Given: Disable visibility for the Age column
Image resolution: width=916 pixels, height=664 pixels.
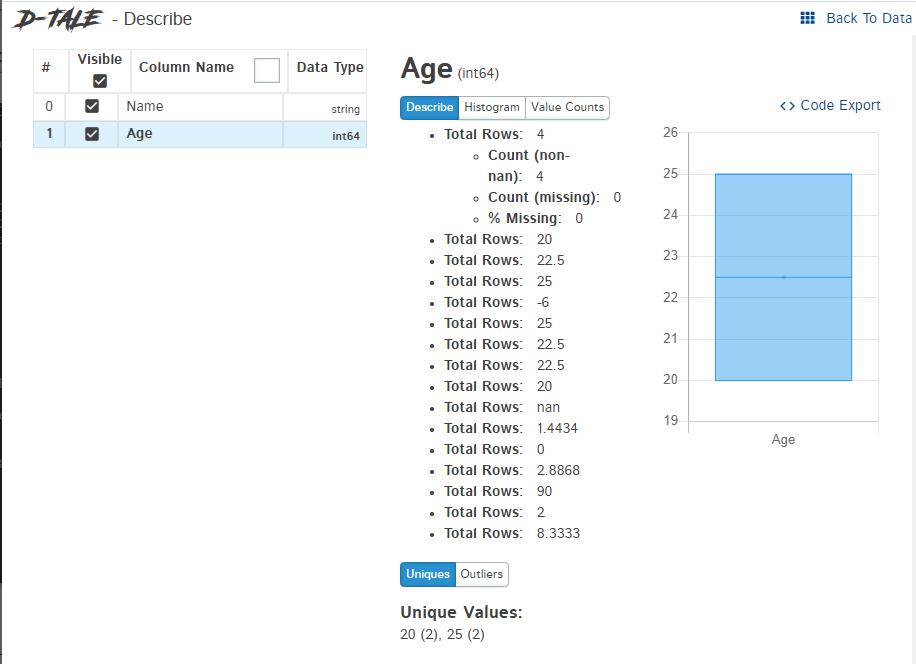Looking at the screenshot, I should point(91,133).
